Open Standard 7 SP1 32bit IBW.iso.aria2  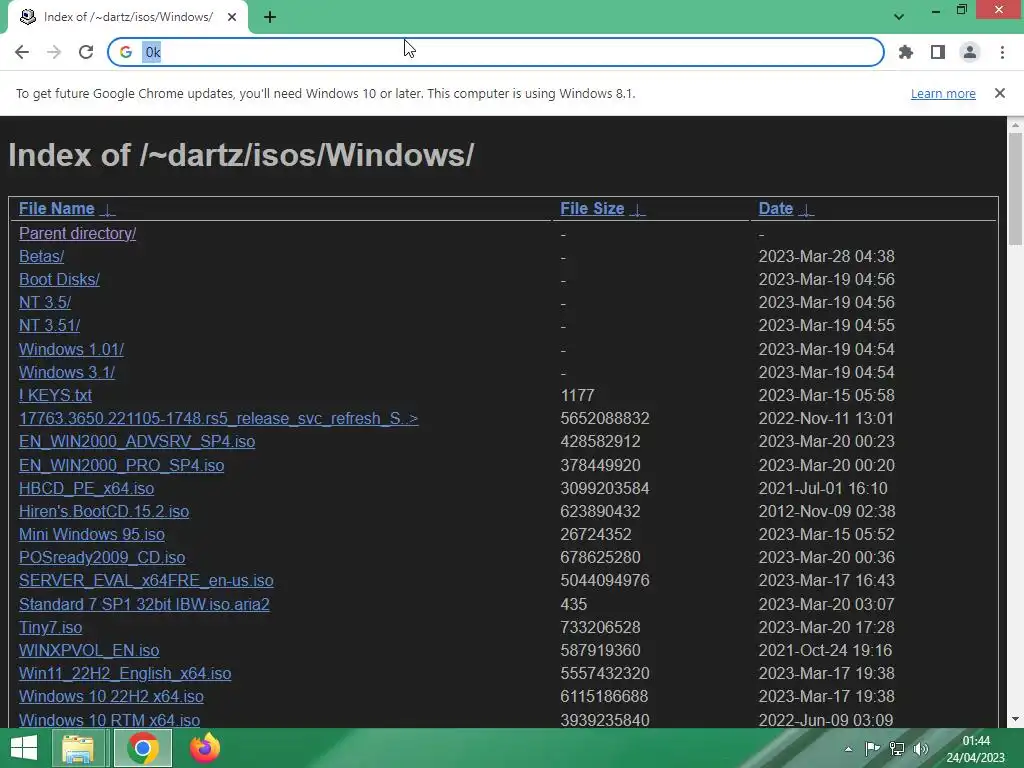[x=144, y=604]
